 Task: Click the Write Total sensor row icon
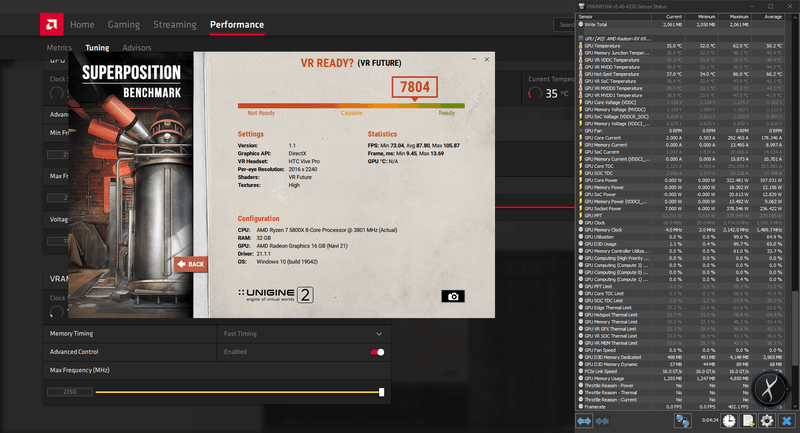click(581, 24)
